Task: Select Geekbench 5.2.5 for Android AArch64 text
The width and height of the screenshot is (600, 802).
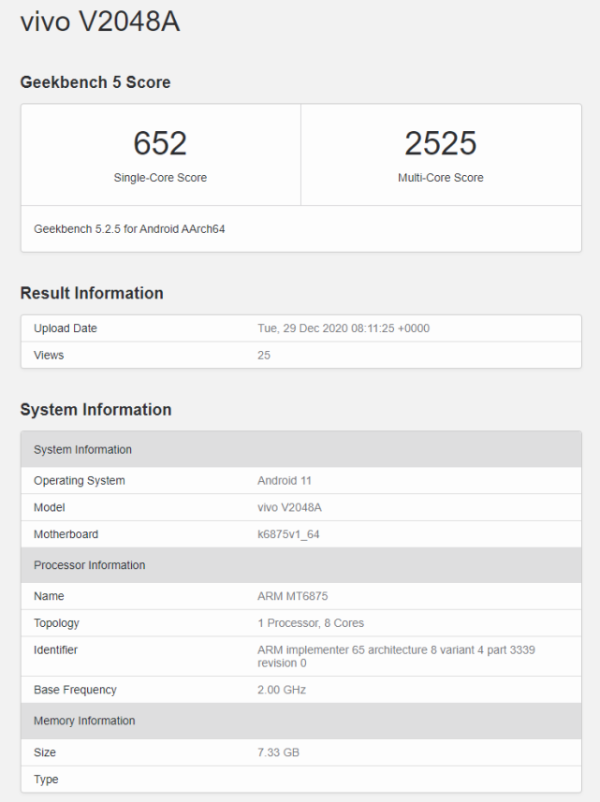Action: (x=129, y=229)
